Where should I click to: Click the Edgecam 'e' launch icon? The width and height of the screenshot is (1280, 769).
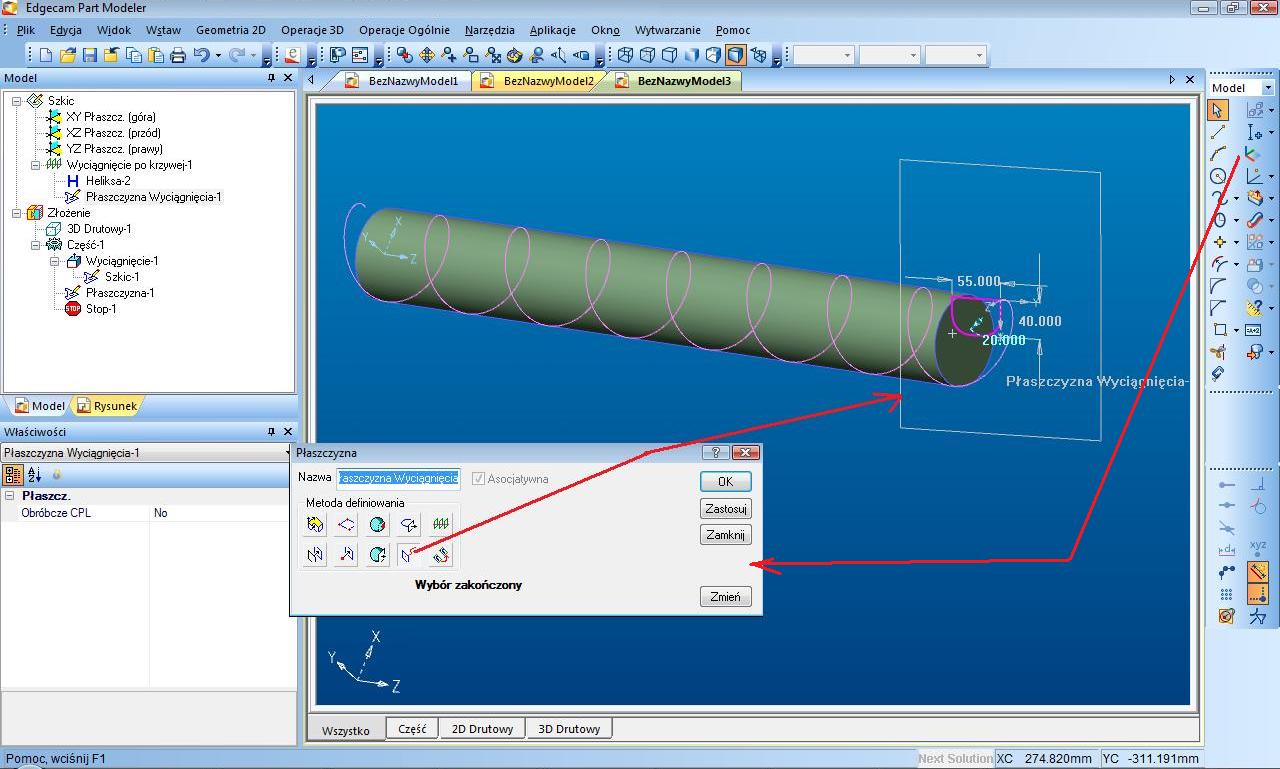click(293, 55)
